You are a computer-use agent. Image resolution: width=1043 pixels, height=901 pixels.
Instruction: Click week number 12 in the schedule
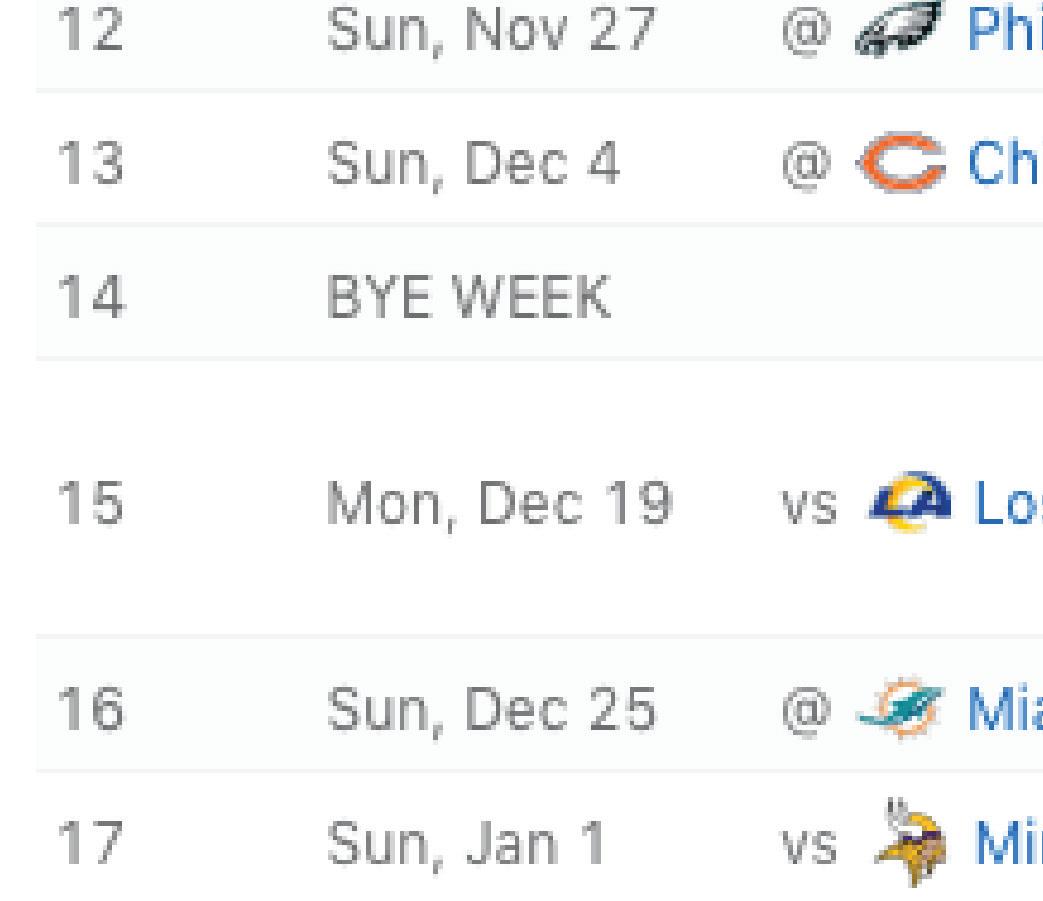click(x=90, y=29)
